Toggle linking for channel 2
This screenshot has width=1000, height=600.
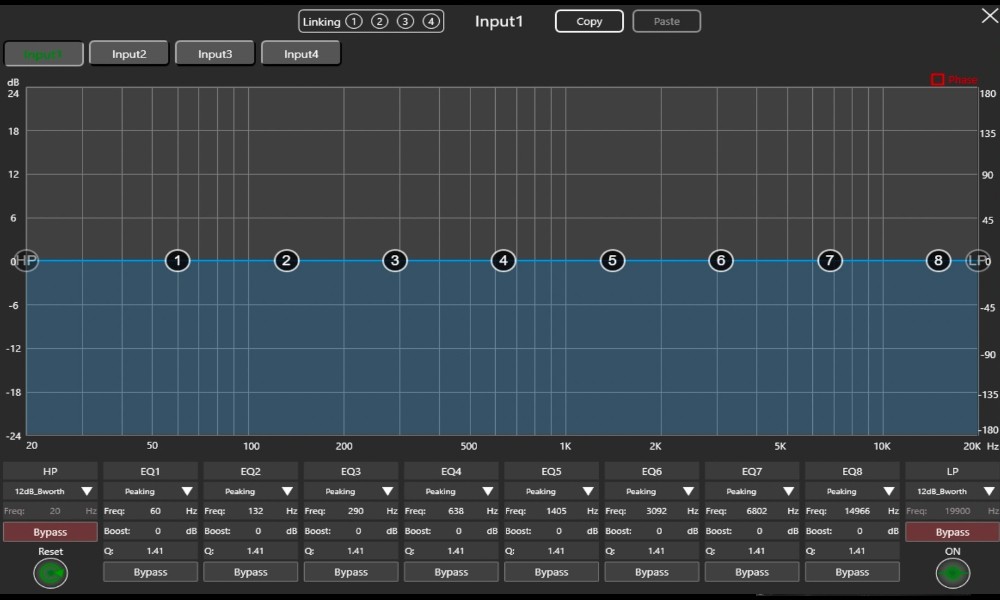tap(379, 22)
